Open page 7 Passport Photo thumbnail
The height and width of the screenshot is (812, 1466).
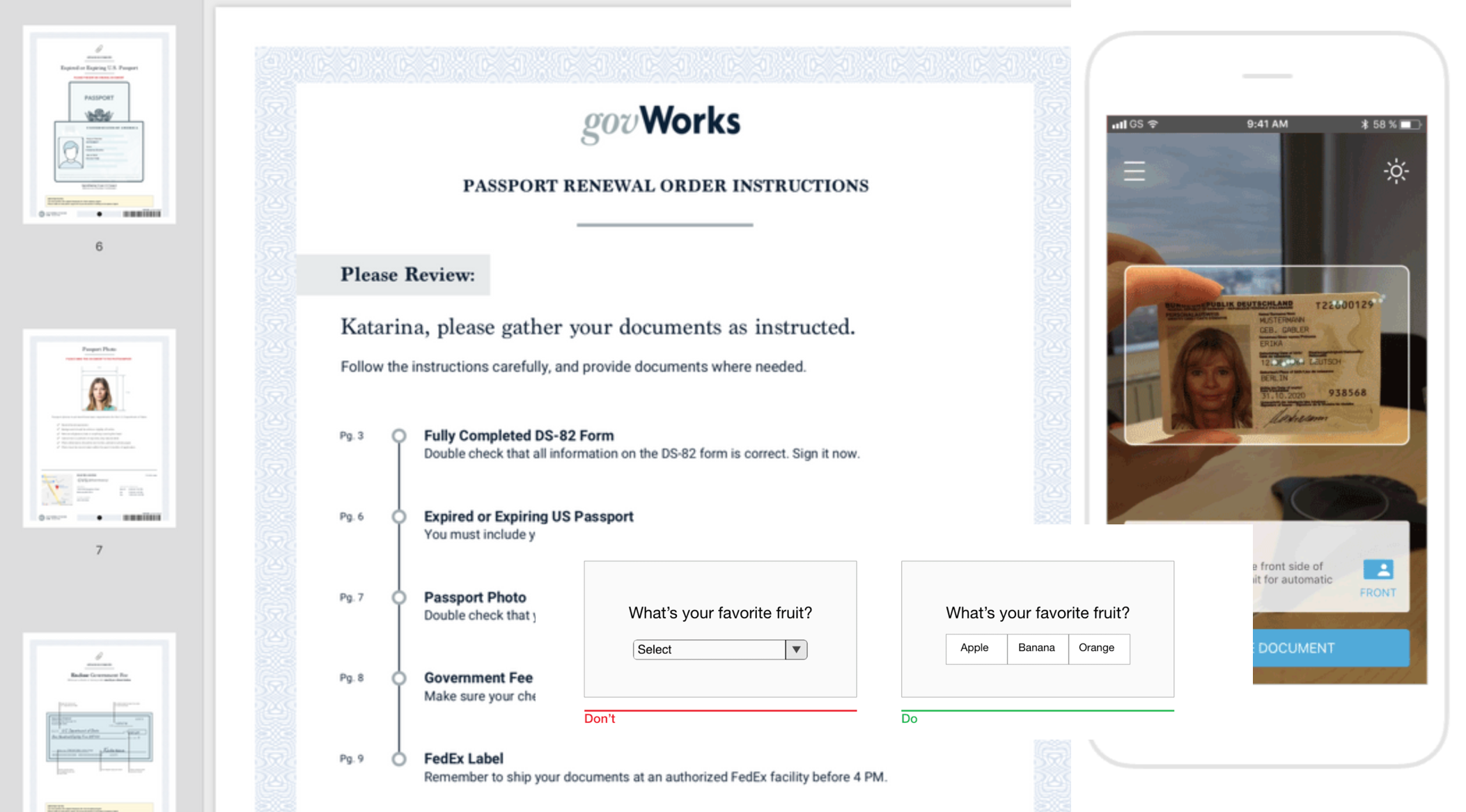point(99,428)
